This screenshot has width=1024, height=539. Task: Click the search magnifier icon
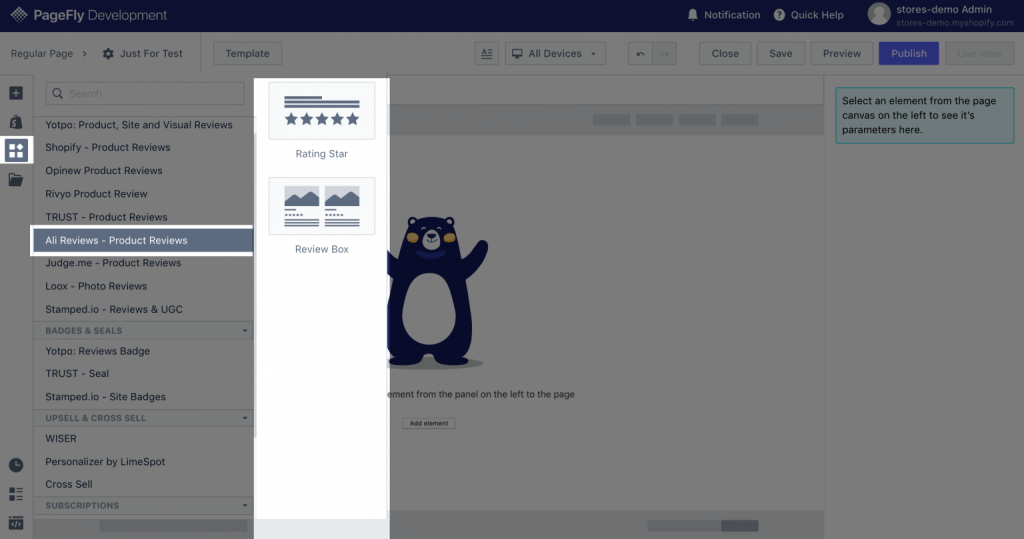point(57,93)
